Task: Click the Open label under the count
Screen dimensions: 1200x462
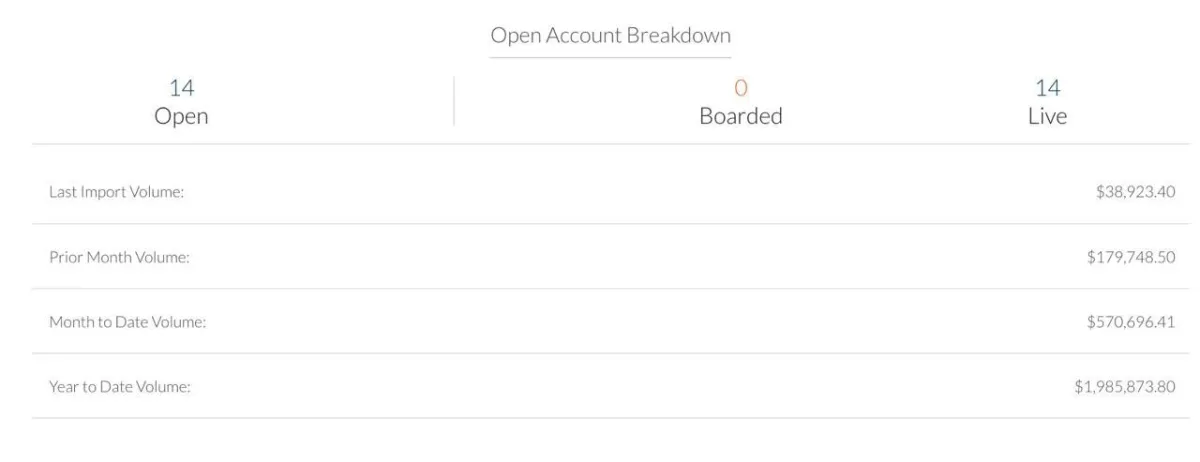Action: pyautogui.click(x=181, y=117)
